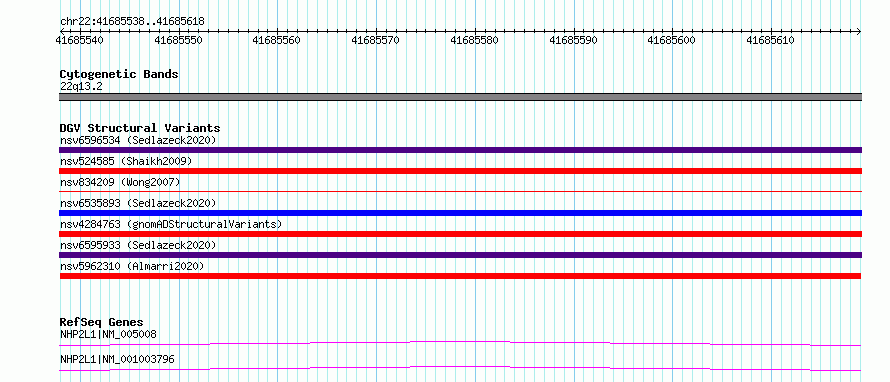This screenshot has height=382, width=890.
Task: Select the red nsv4284763 variant bar
Action: (x=460, y=234)
